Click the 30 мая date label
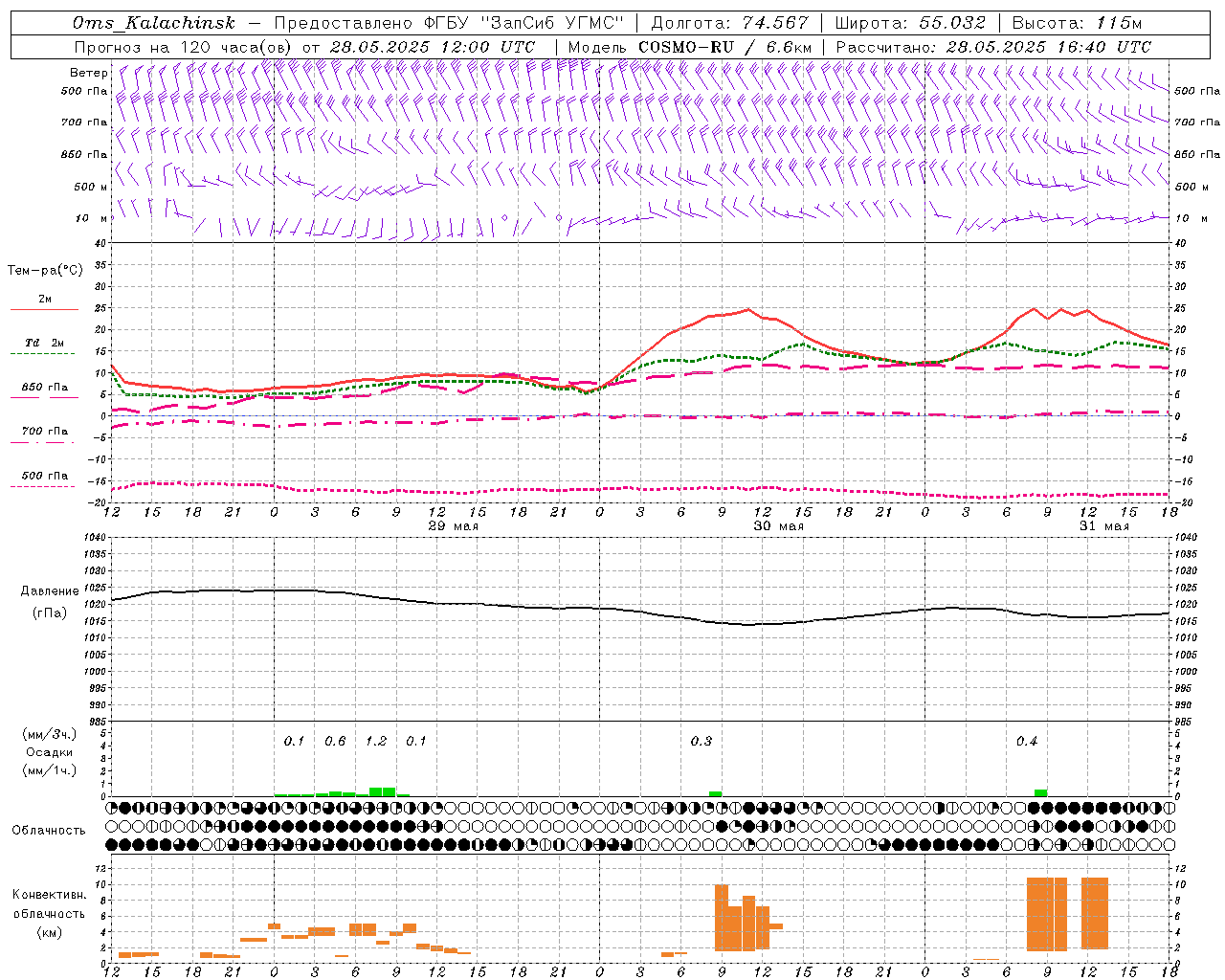The image size is (1225, 980). coord(779,526)
